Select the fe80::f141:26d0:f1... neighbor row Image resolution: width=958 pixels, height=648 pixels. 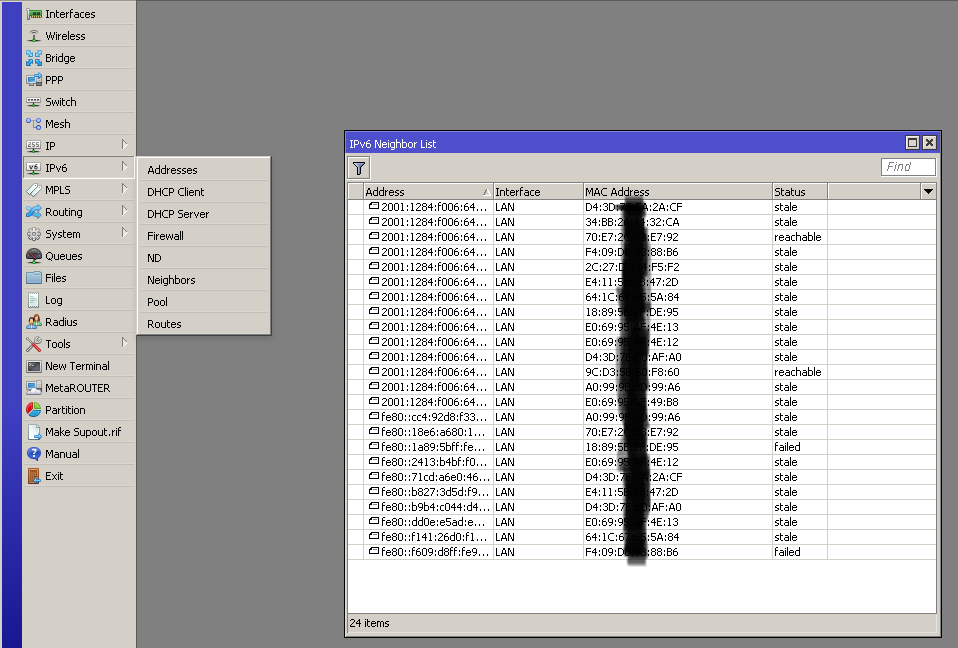coord(642,537)
